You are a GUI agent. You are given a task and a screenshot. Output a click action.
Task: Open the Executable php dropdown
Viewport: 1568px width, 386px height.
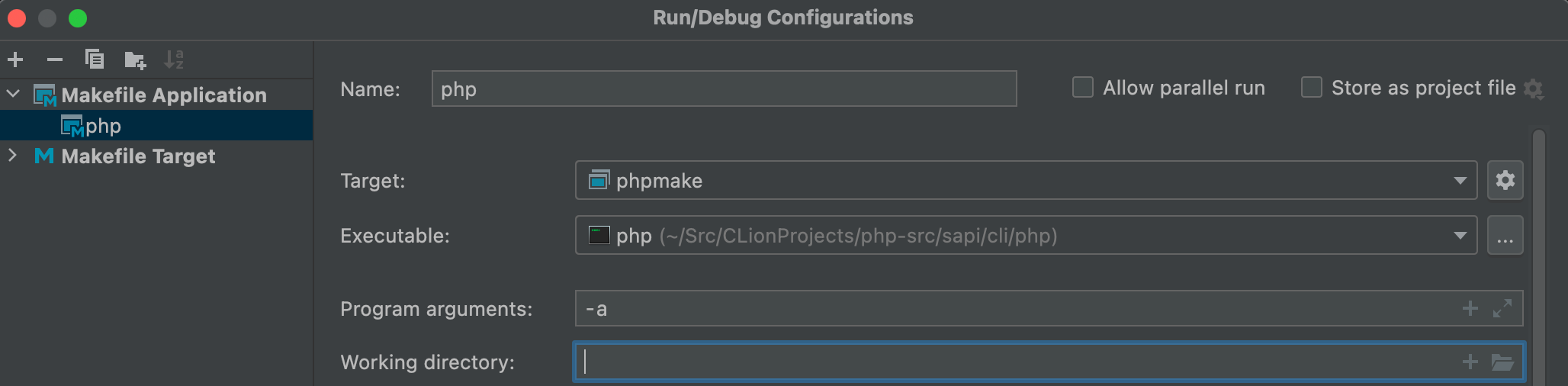(x=1027, y=236)
